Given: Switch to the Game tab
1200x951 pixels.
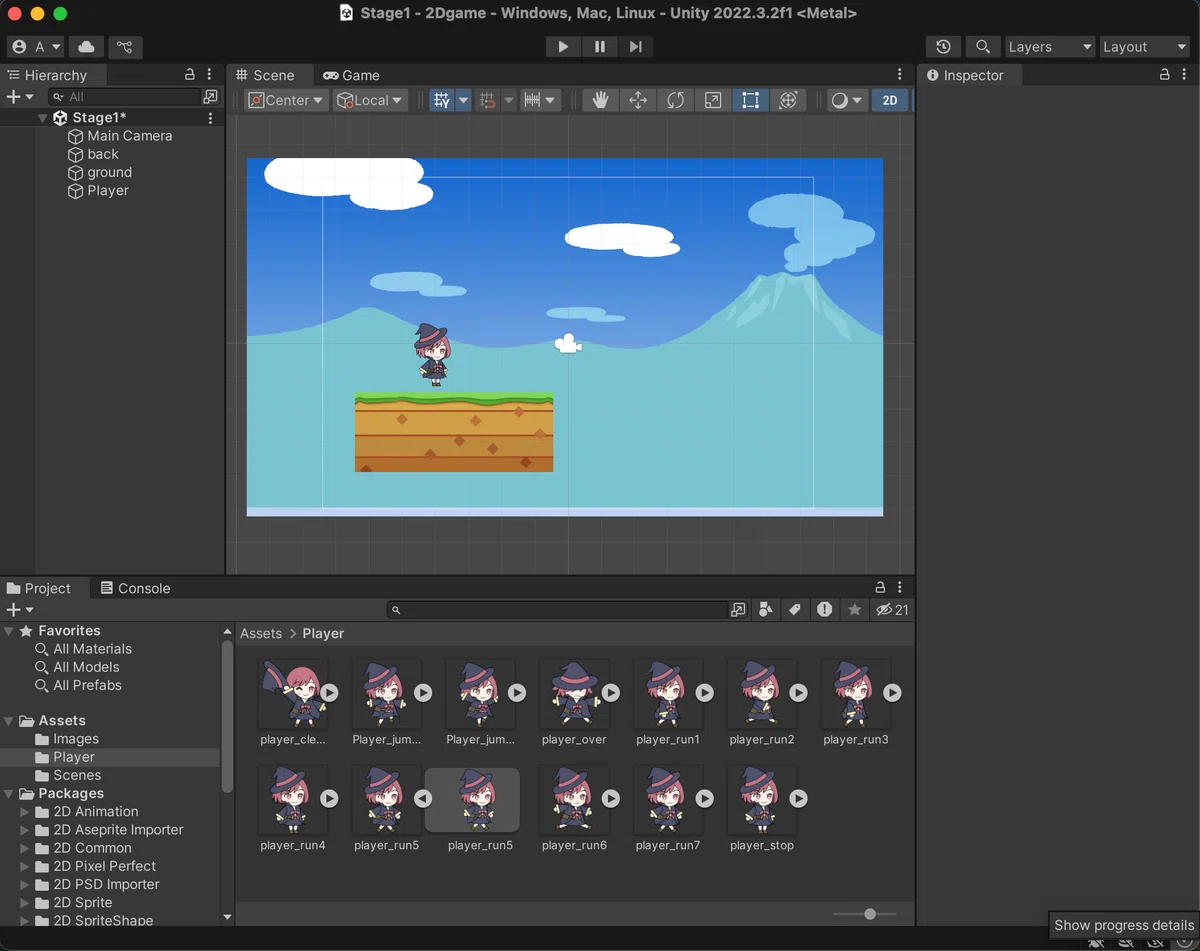Looking at the screenshot, I should coord(351,75).
